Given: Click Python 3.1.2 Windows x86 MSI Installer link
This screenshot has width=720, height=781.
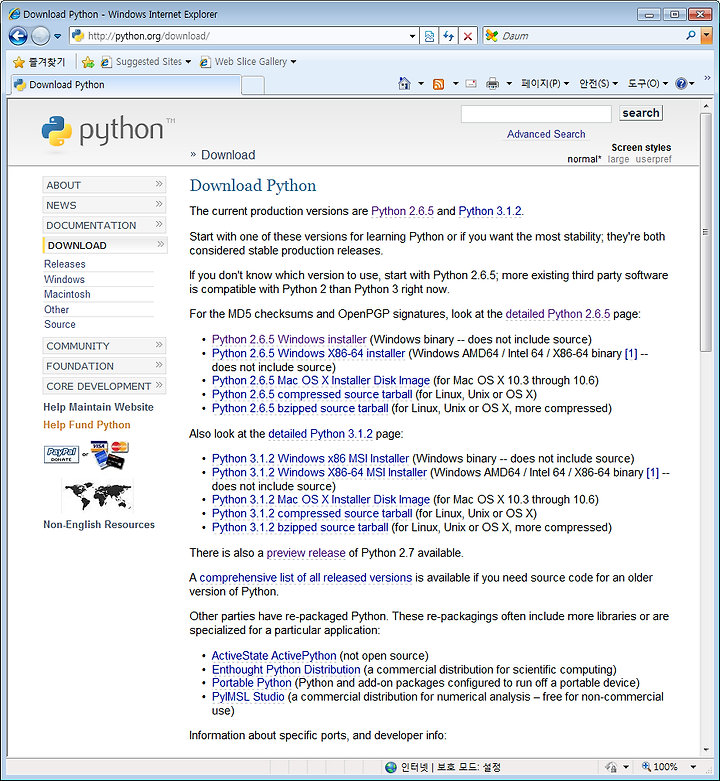Looking at the screenshot, I should pyautogui.click(x=310, y=458).
